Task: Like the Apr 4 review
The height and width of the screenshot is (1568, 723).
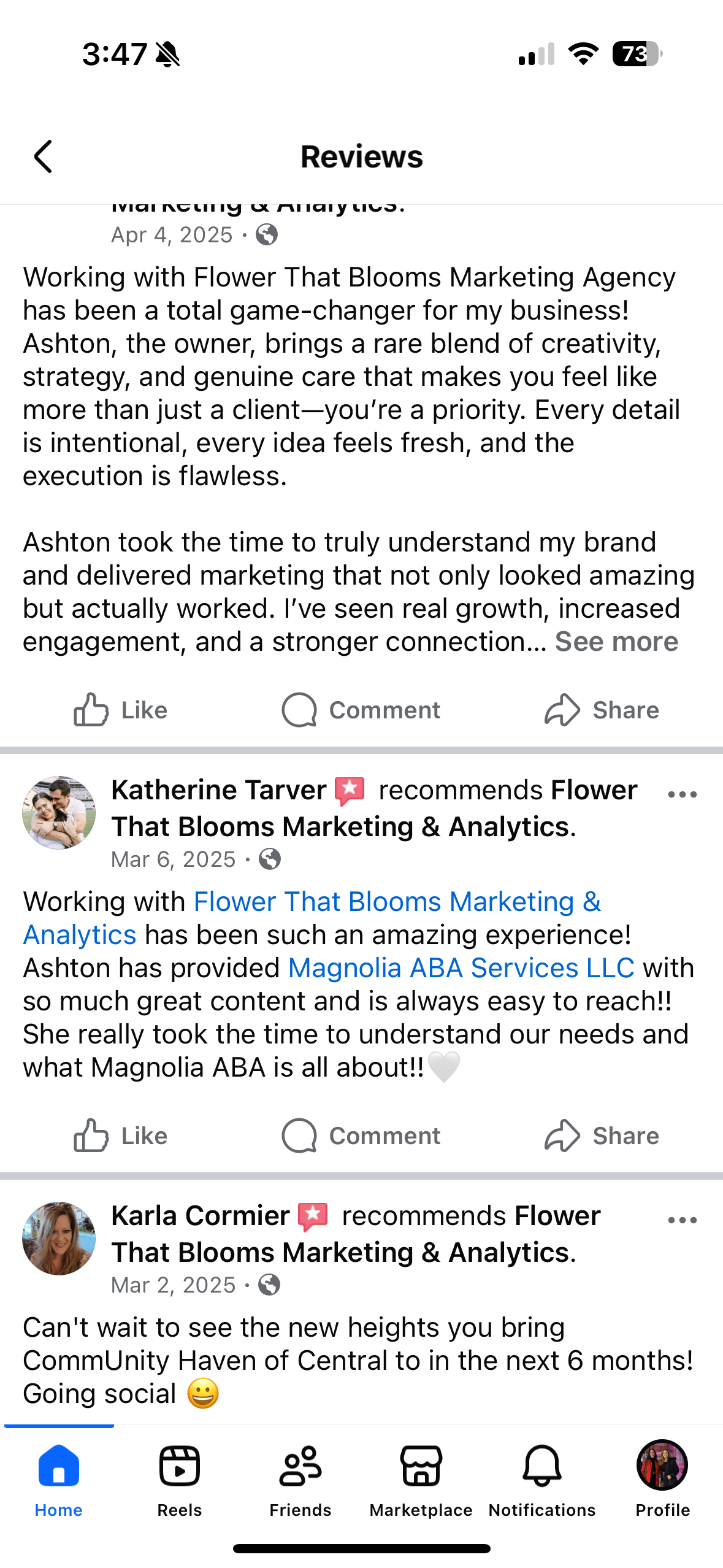Action: pyautogui.click(x=120, y=710)
